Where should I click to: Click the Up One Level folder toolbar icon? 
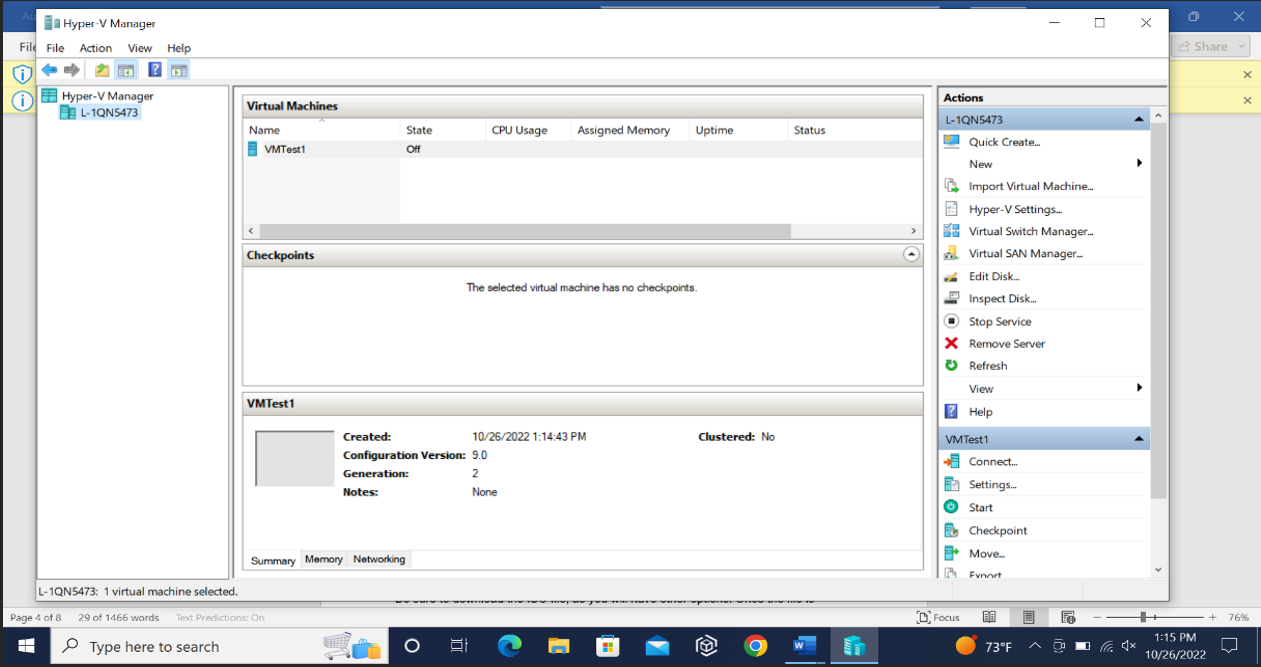[102, 70]
